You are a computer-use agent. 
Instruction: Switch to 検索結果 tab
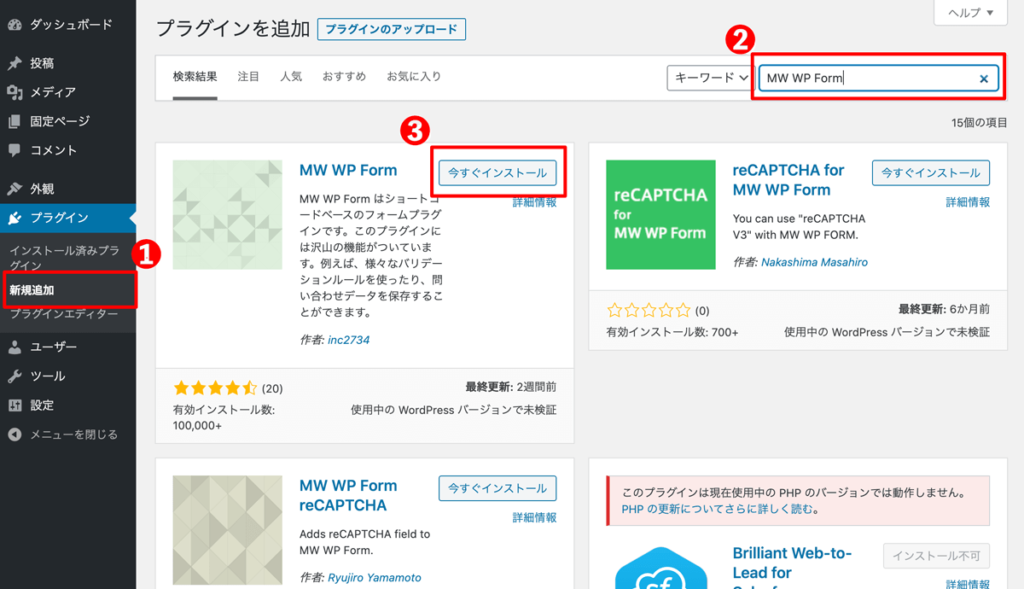click(x=195, y=77)
